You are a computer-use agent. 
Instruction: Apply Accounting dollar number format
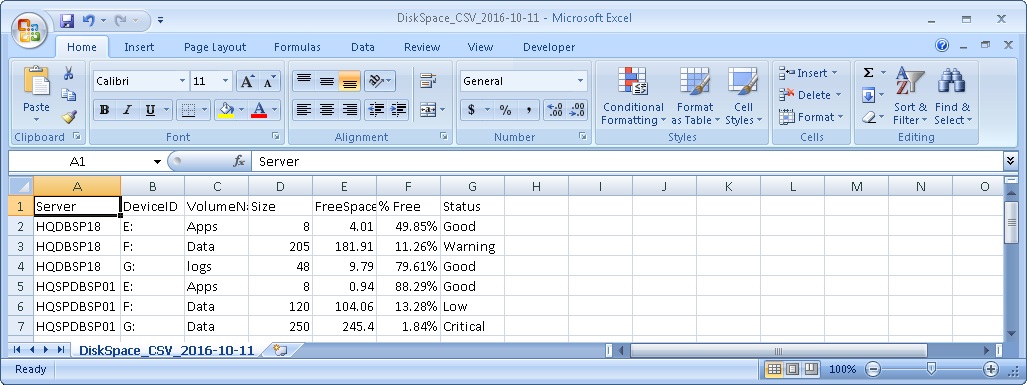pyautogui.click(x=471, y=109)
